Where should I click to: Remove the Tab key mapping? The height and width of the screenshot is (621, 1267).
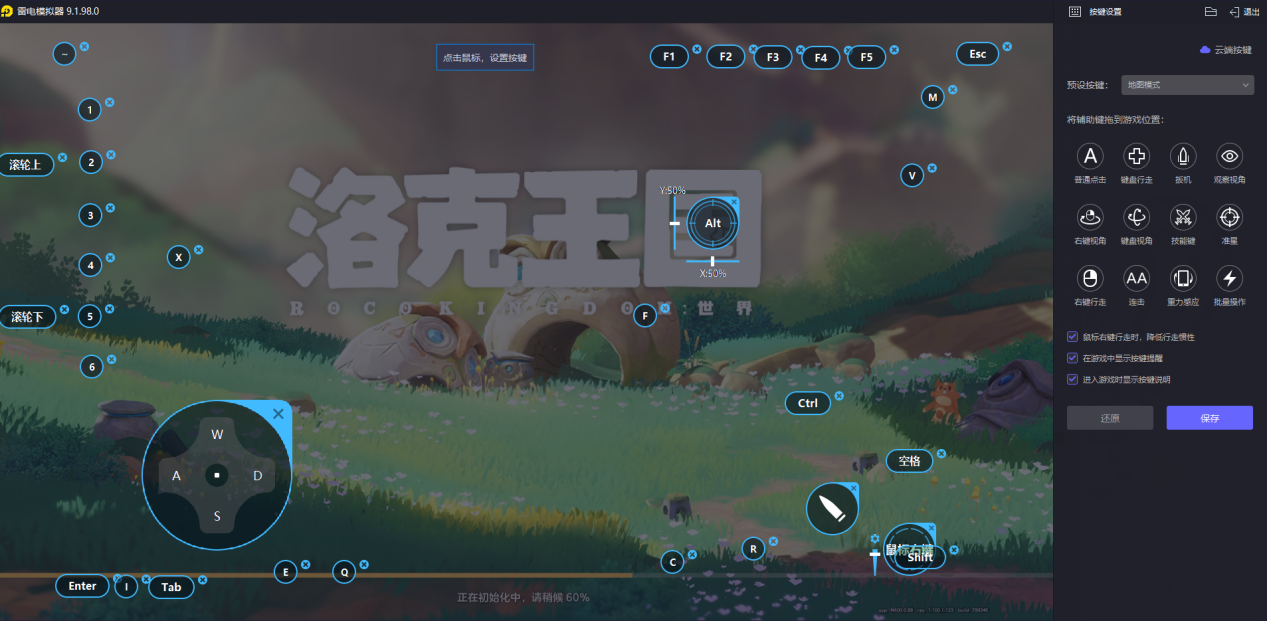pyautogui.click(x=202, y=579)
